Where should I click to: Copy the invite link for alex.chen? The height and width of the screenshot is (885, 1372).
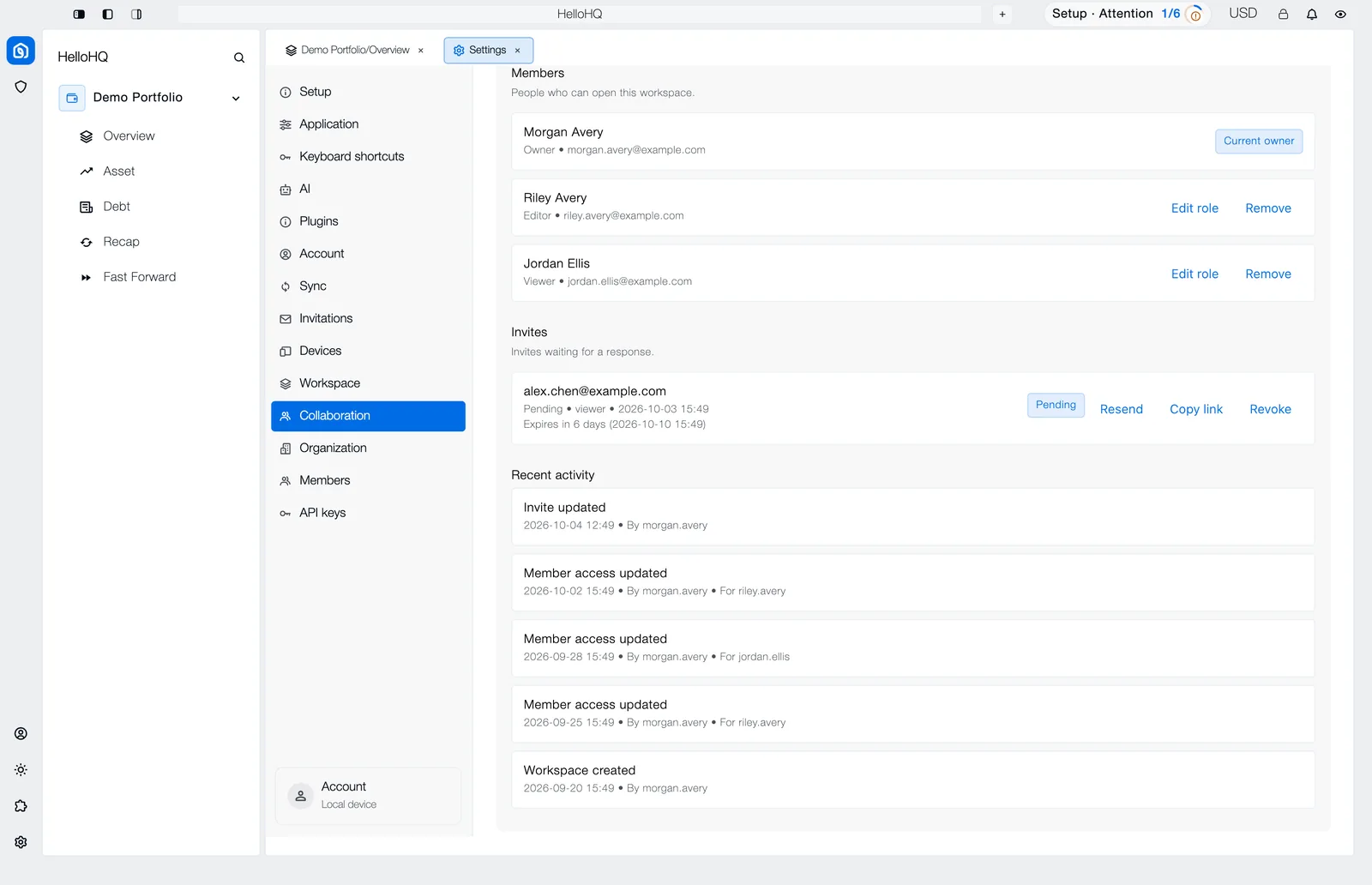click(1196, 409)
